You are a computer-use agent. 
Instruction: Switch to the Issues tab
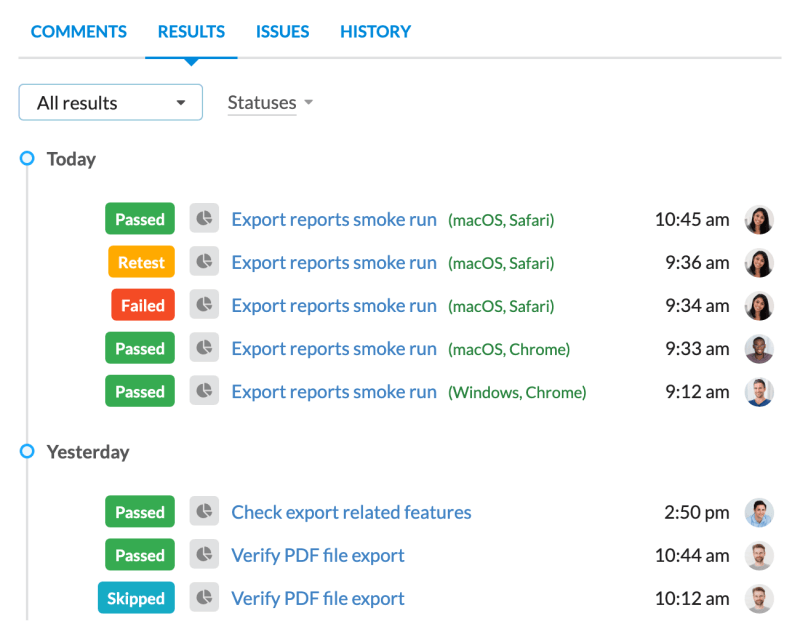point(282,32)
